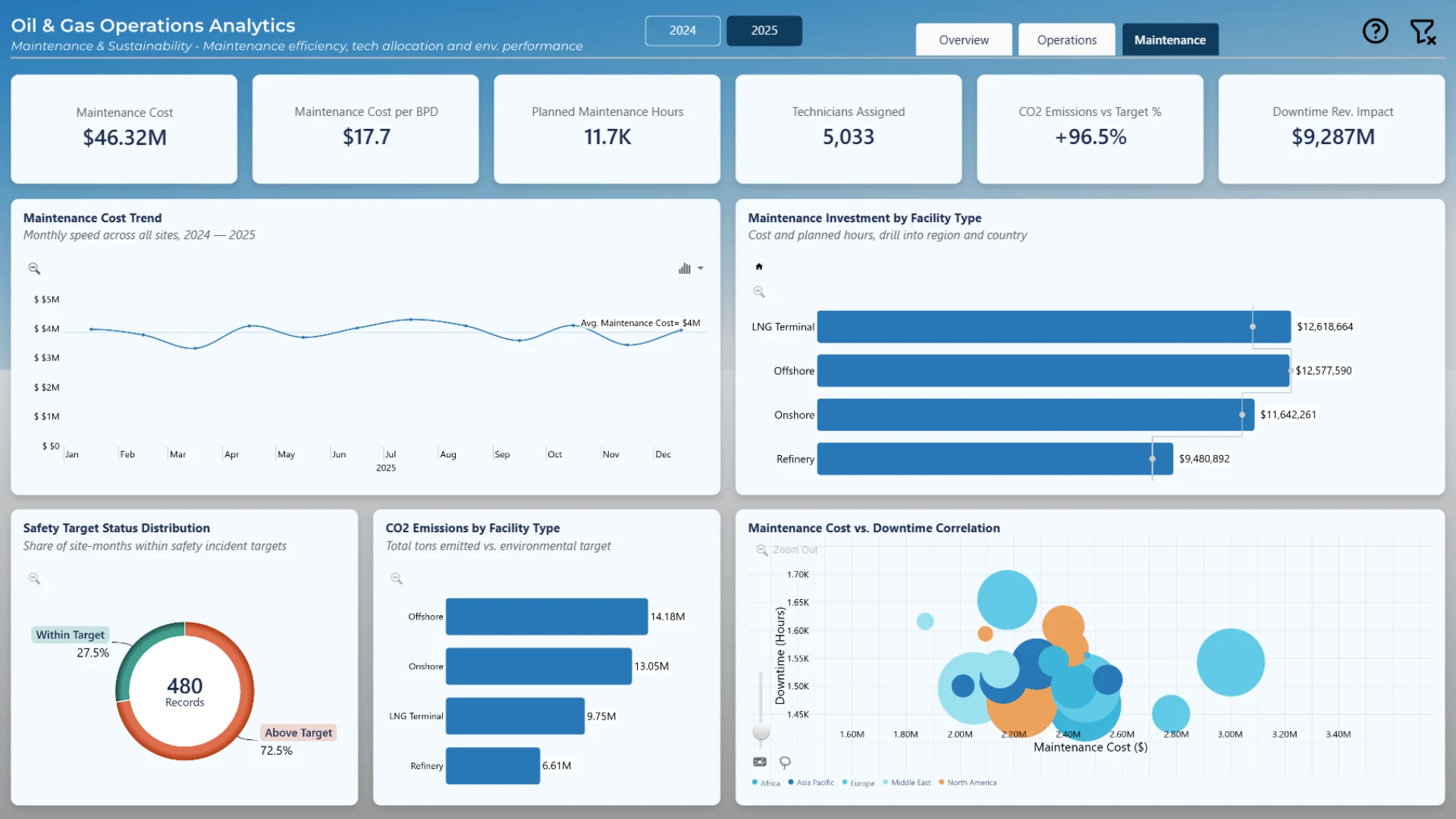Switch to the Overview tab
The height and width of the screenshot is (819, 1456).
tap(964, 39)
